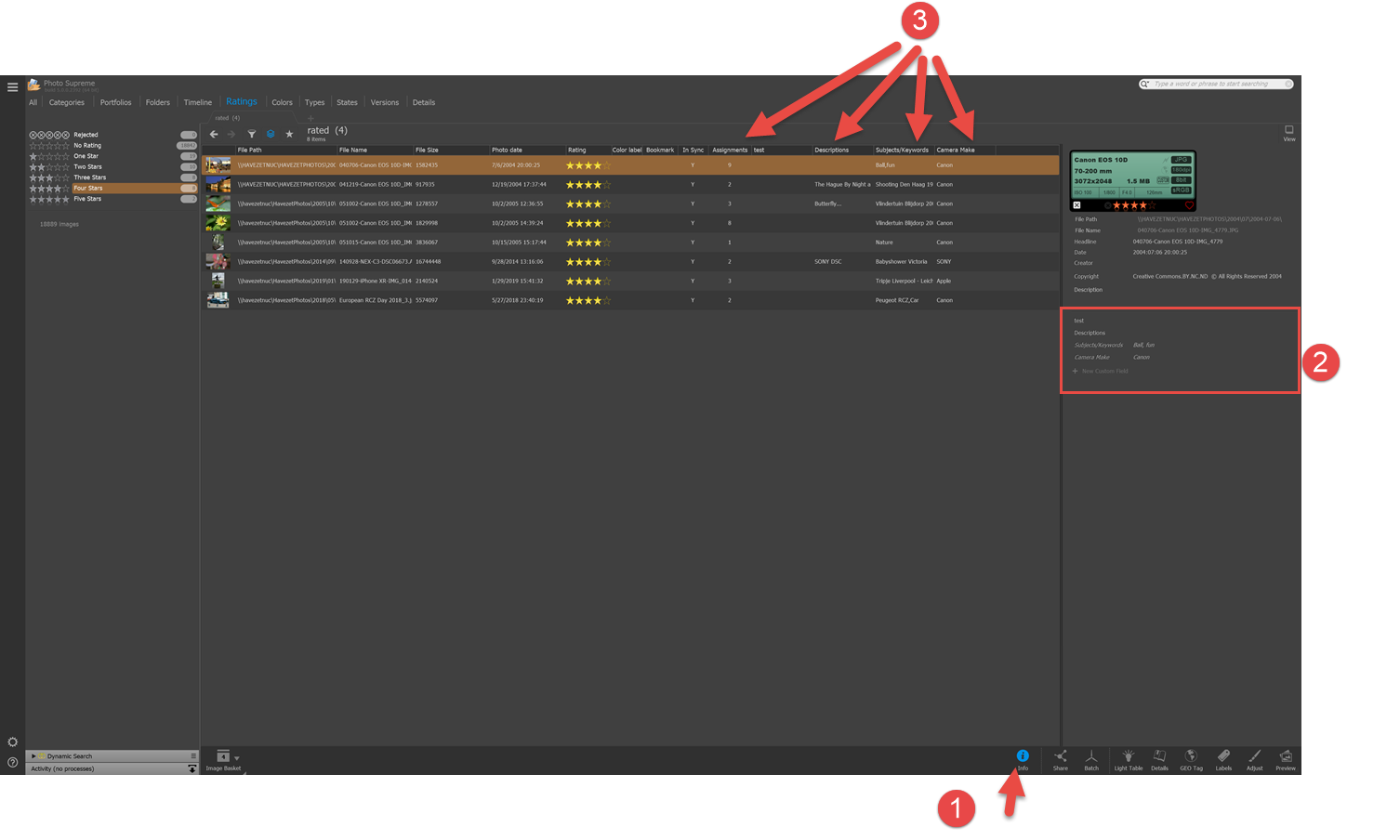Sort by the Camera Make column header

coord(964,150)
